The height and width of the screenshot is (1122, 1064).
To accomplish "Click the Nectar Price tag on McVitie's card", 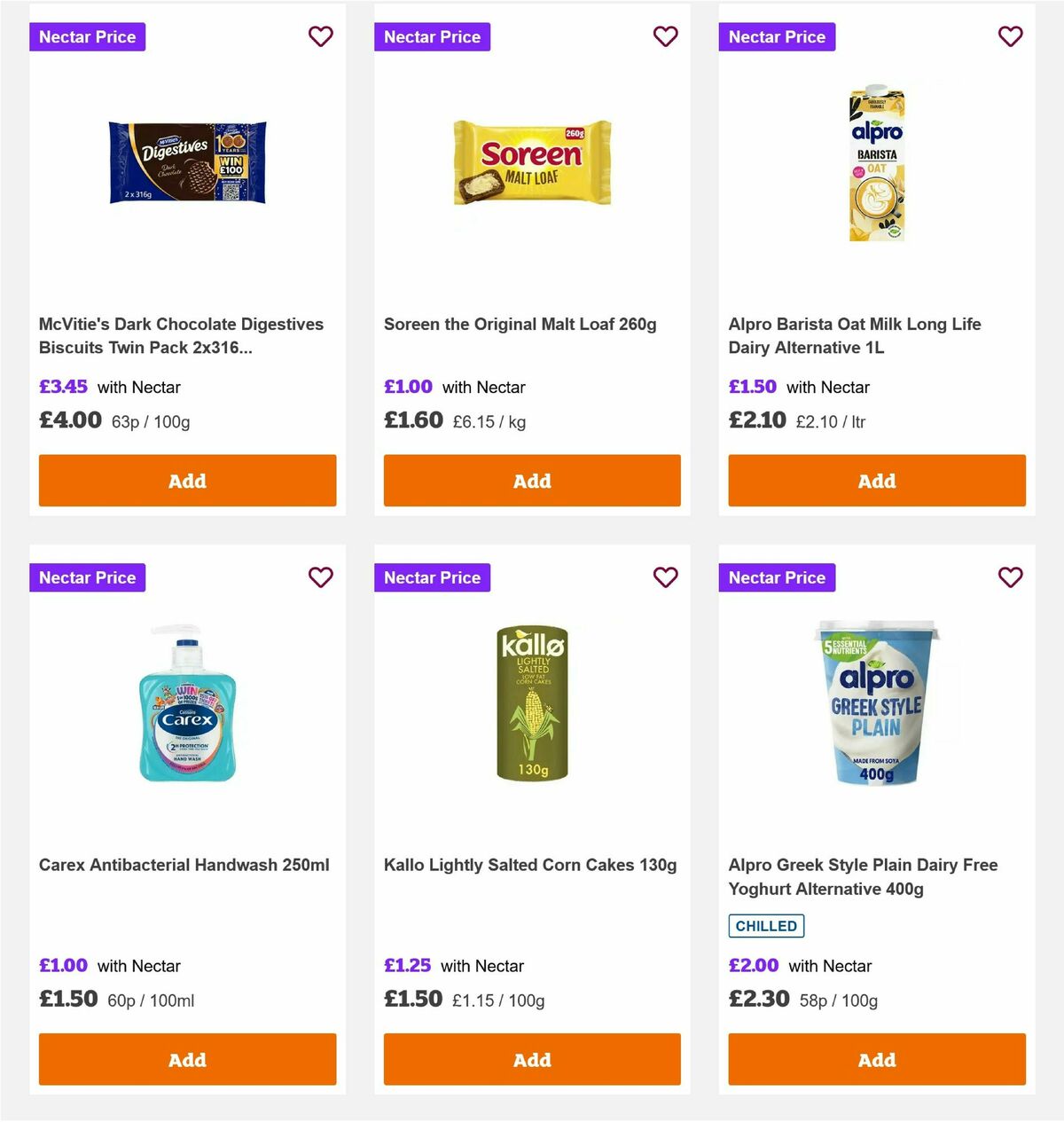I will [x=87, y=36].
